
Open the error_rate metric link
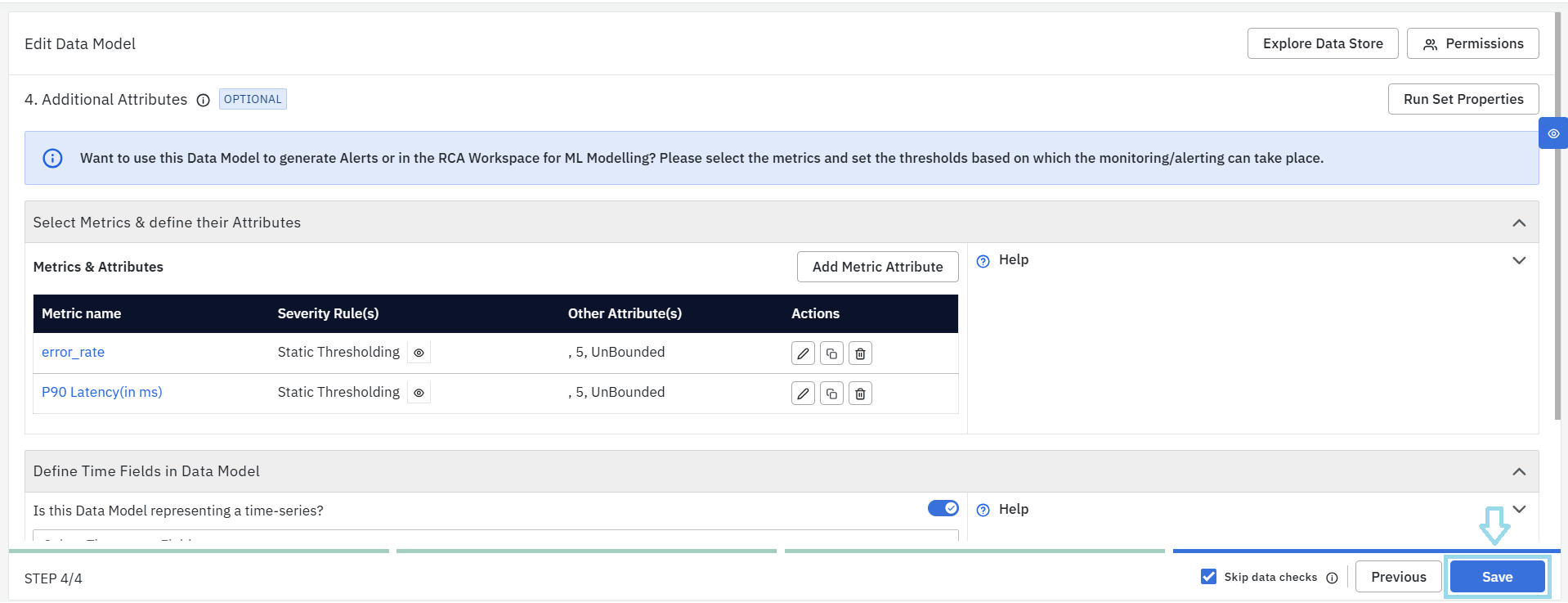[x=73, y=352]
